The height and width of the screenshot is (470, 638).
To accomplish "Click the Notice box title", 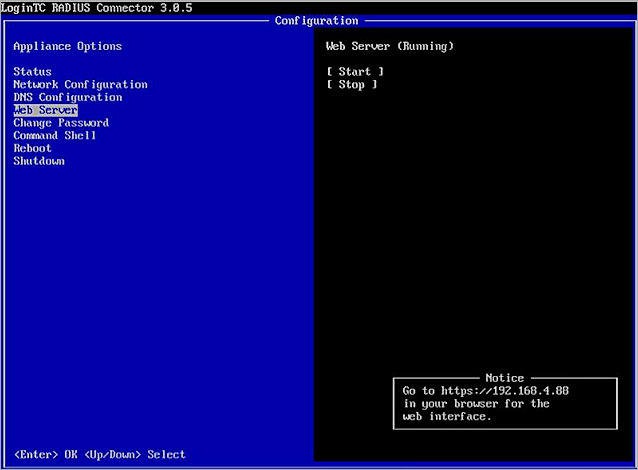I will (x=505, y=378).
